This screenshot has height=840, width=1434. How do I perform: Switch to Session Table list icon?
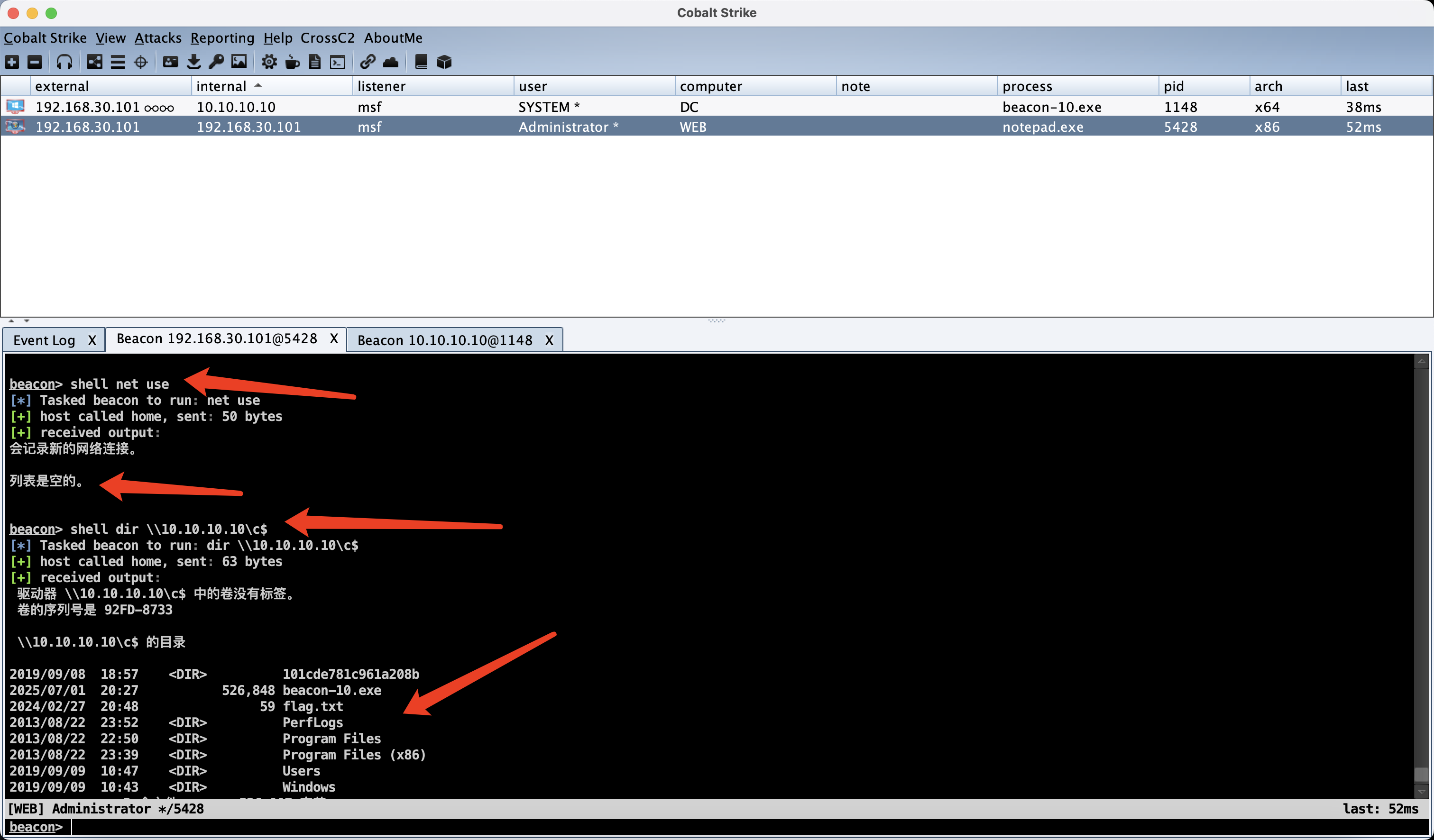[x=118, y=62]
